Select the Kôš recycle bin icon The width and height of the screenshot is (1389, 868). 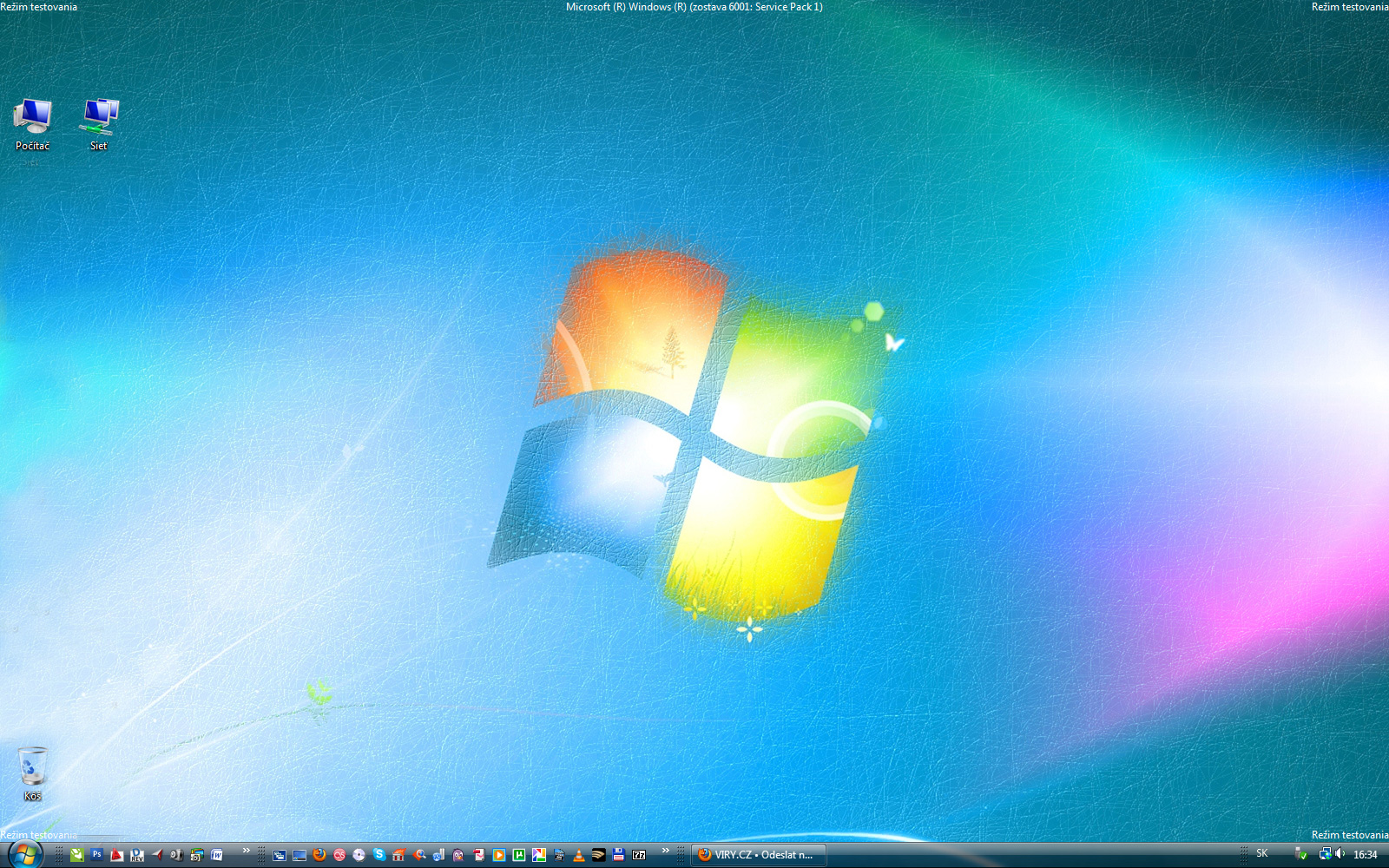[32, 773]
